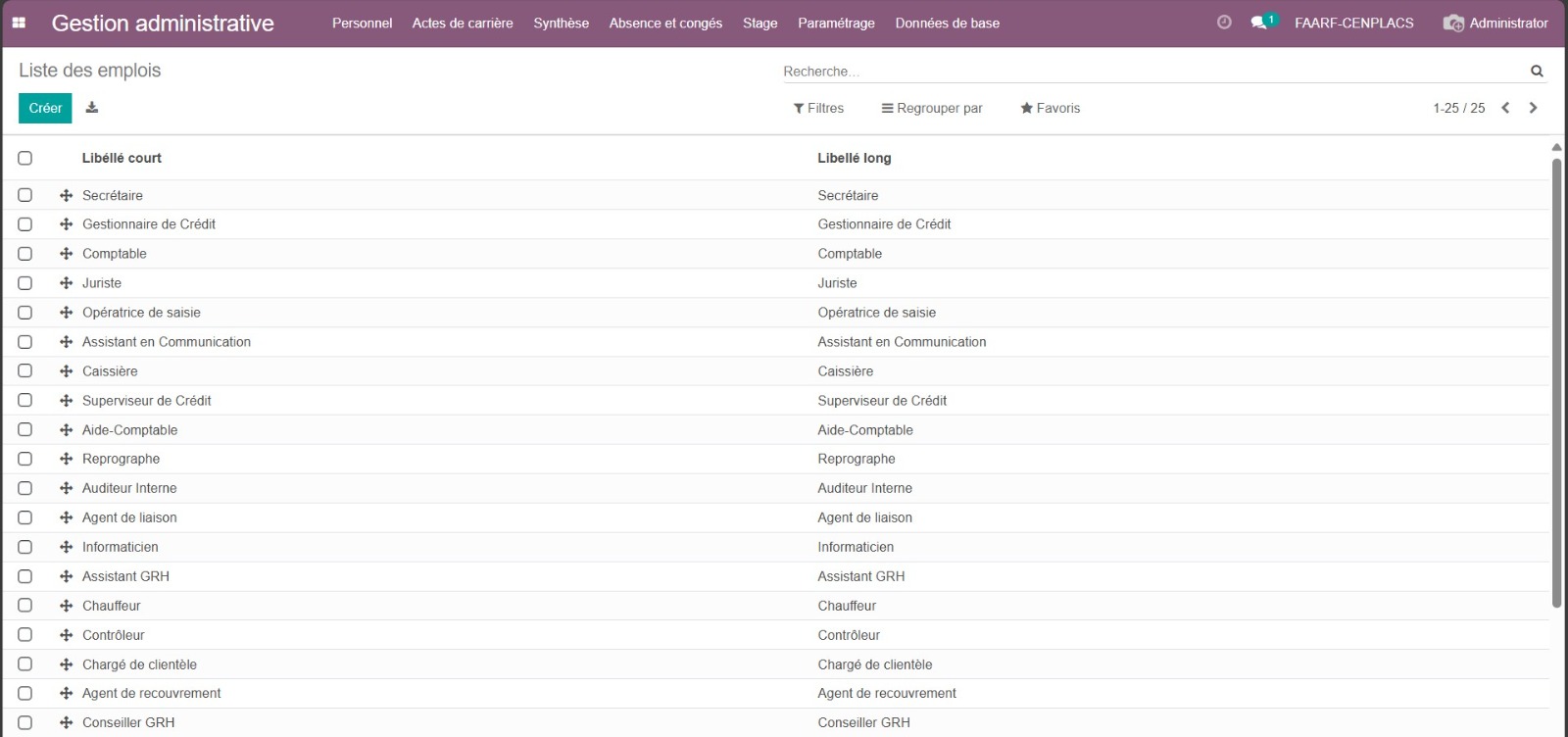Open the Regrouper par dropdown
Screen dimensions: 1568x737
932,108
